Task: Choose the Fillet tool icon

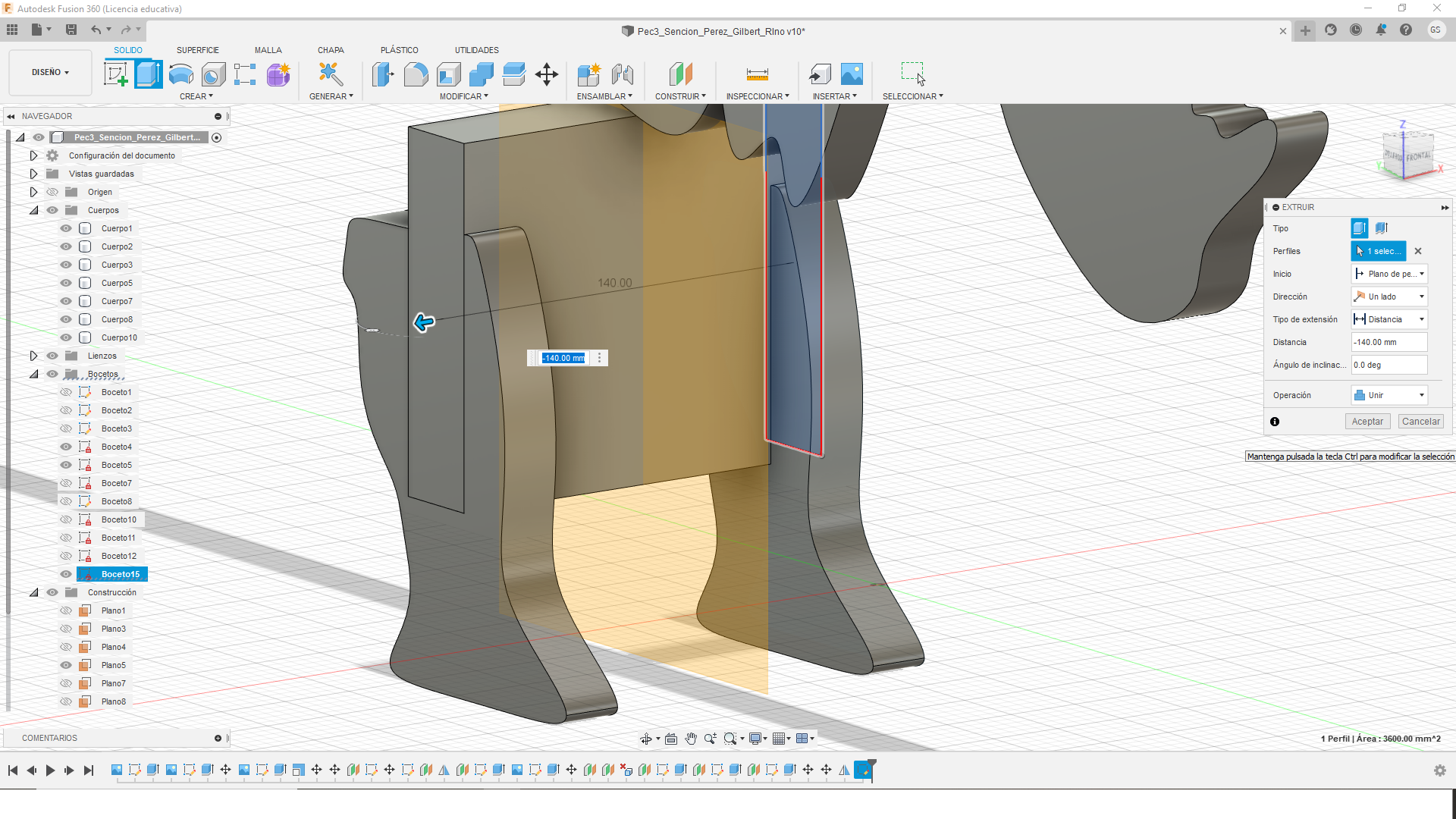Action: 416,74
